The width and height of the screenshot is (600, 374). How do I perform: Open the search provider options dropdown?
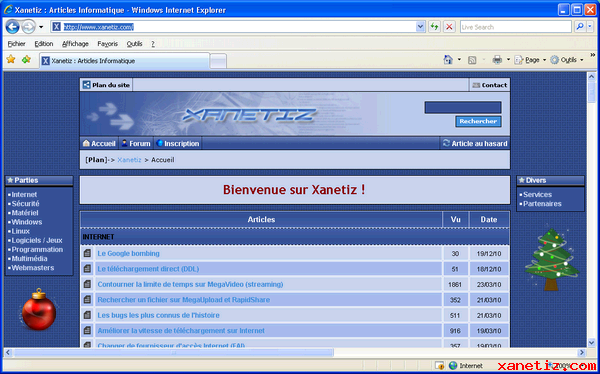pyautogui.click(x=590, y=27)
